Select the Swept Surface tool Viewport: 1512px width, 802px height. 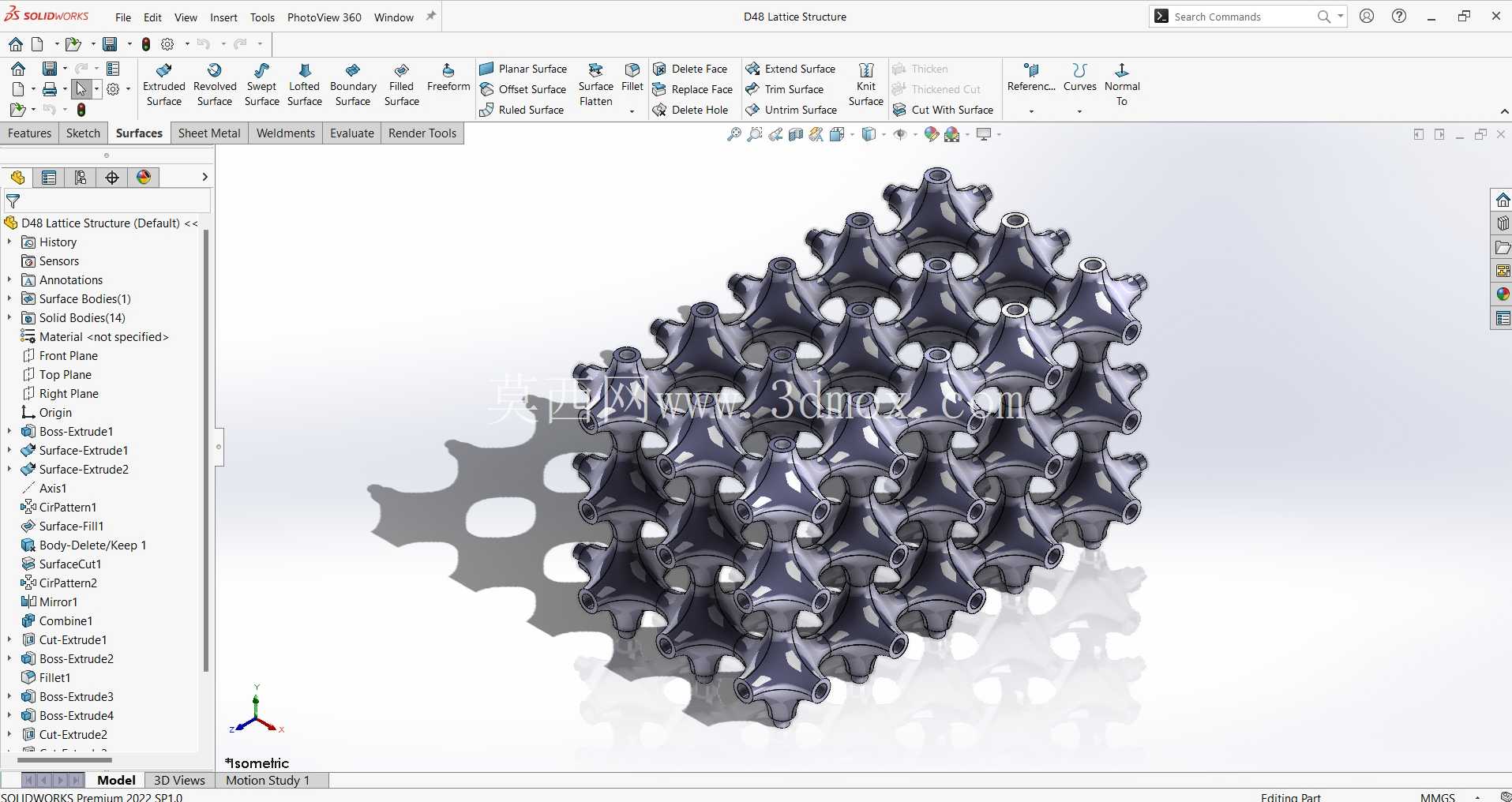point(262,85)
